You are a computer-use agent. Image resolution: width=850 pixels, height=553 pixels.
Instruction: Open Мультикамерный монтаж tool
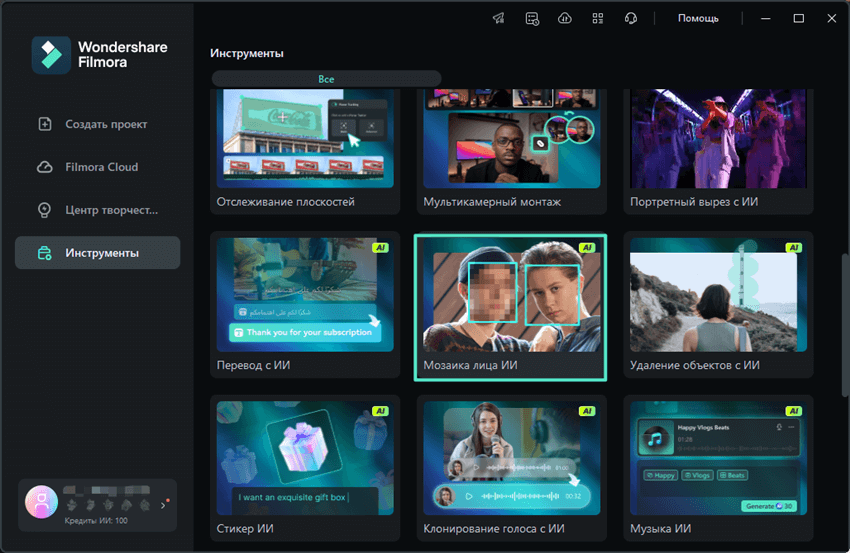(x=512, y=151)
